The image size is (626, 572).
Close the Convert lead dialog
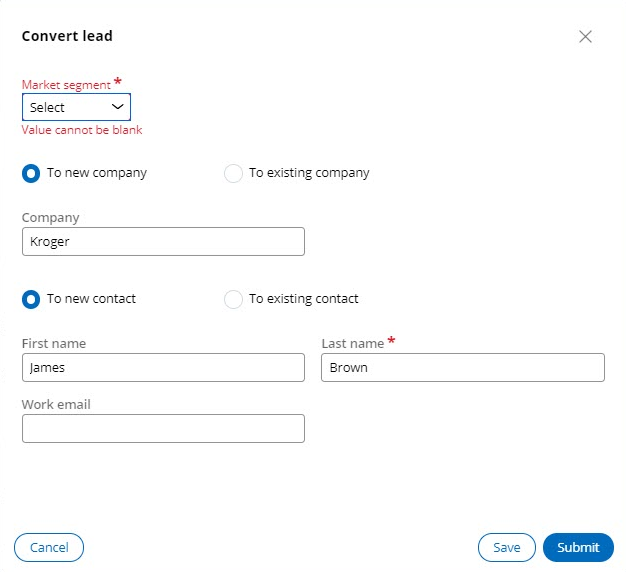(x=585, y=37)
